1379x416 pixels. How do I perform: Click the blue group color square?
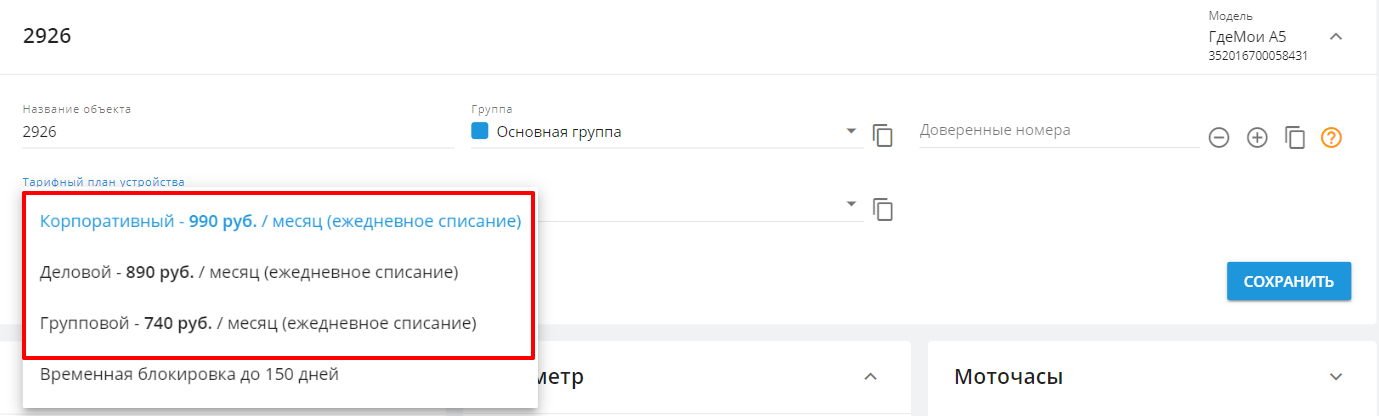tap(479, 131)
